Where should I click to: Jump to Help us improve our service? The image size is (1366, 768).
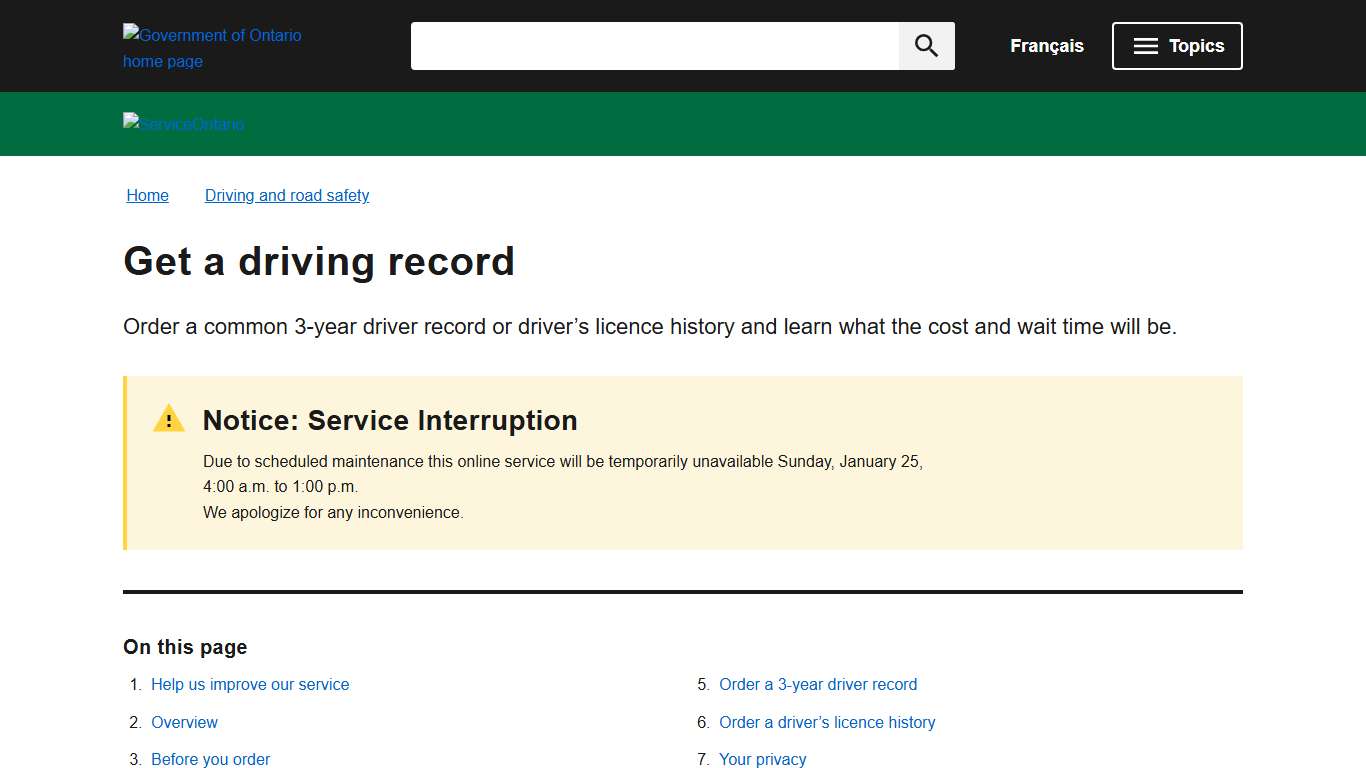coord(250,684)
